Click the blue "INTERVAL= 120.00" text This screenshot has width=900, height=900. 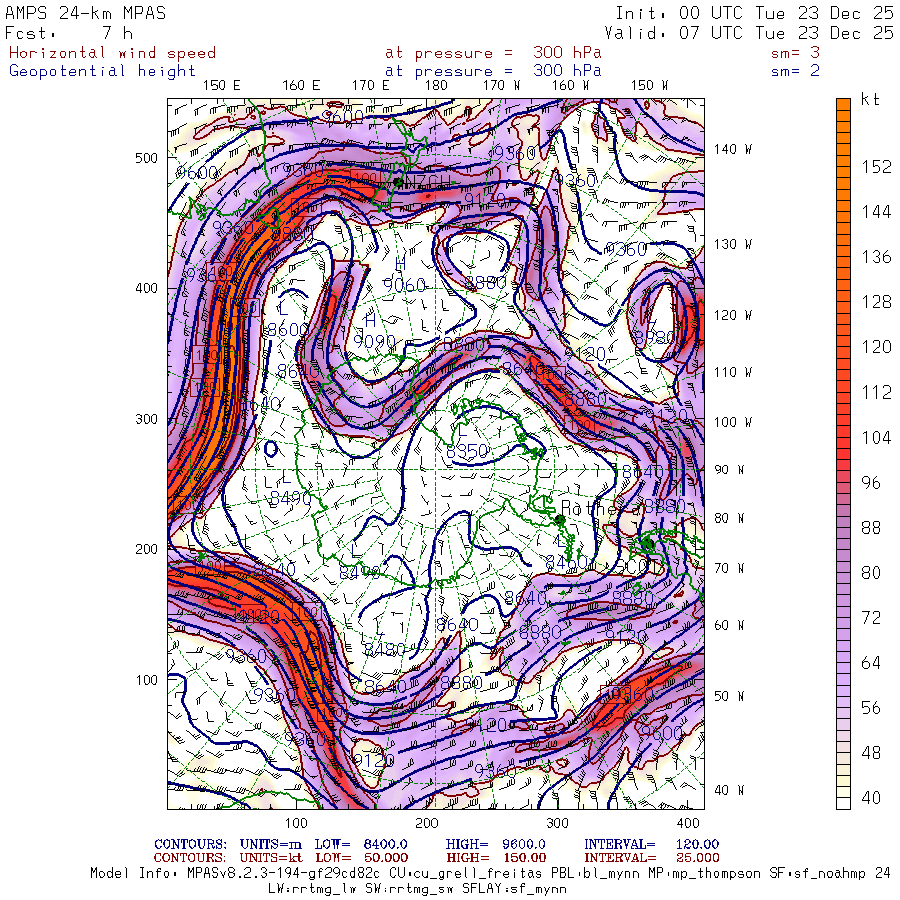(651, 844)
